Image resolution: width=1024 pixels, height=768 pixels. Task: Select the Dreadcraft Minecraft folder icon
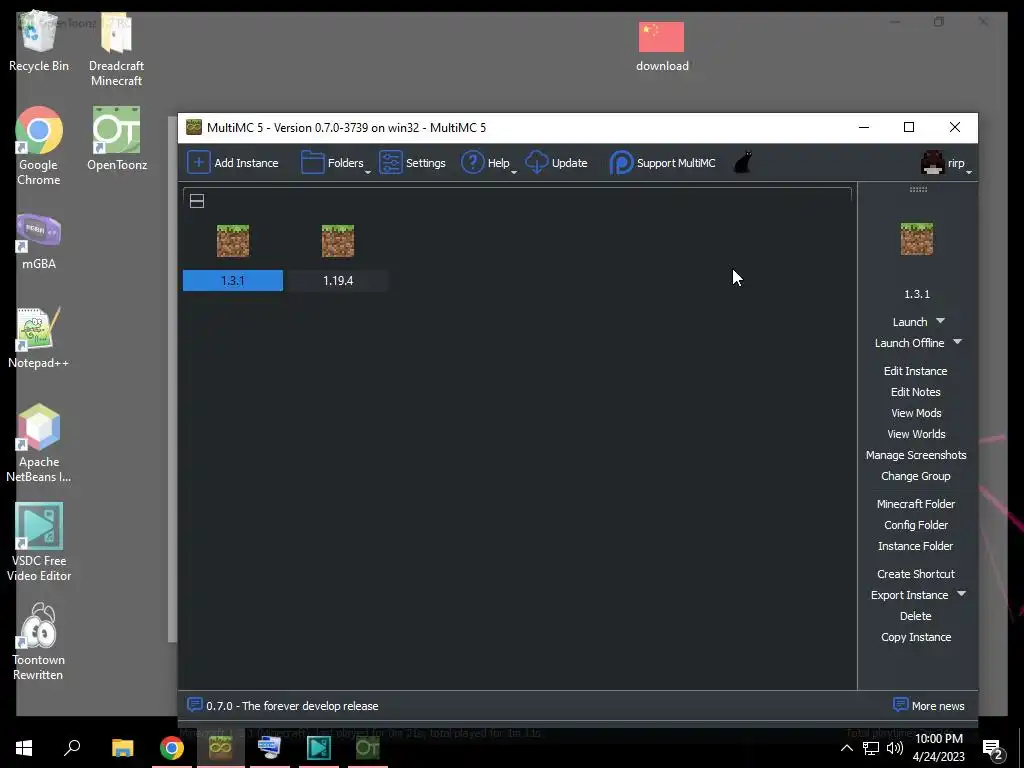pos(116,50)
